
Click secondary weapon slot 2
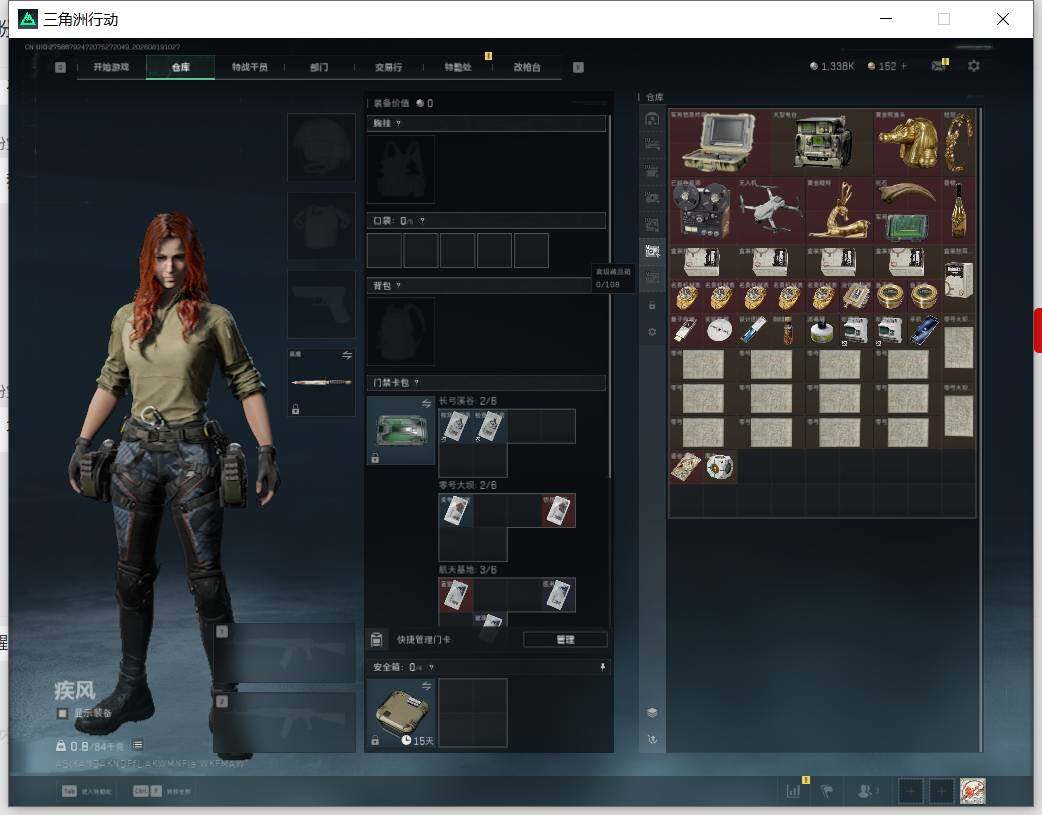285,723
